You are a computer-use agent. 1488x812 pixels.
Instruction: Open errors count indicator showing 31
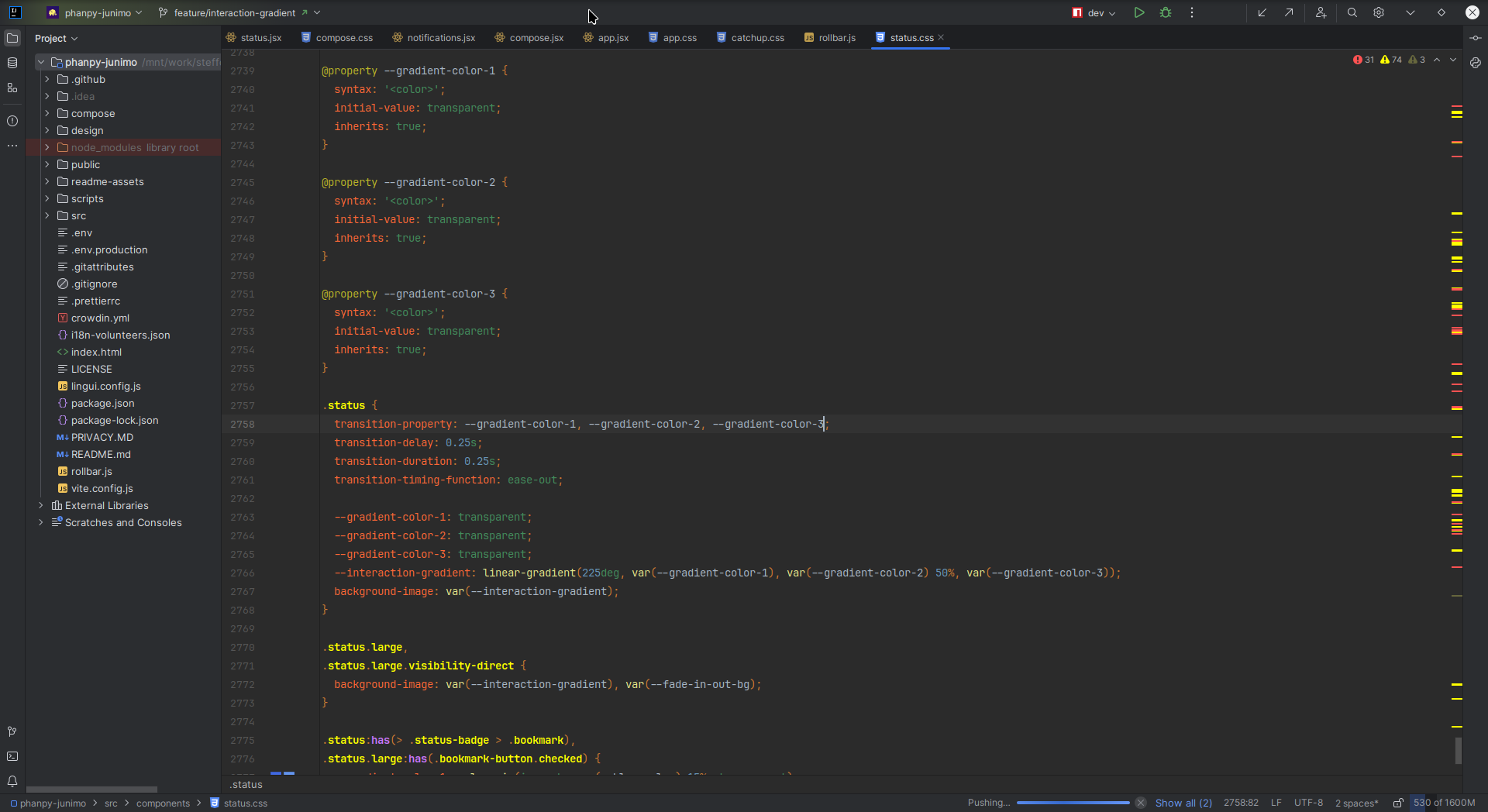pos(1364,60)
